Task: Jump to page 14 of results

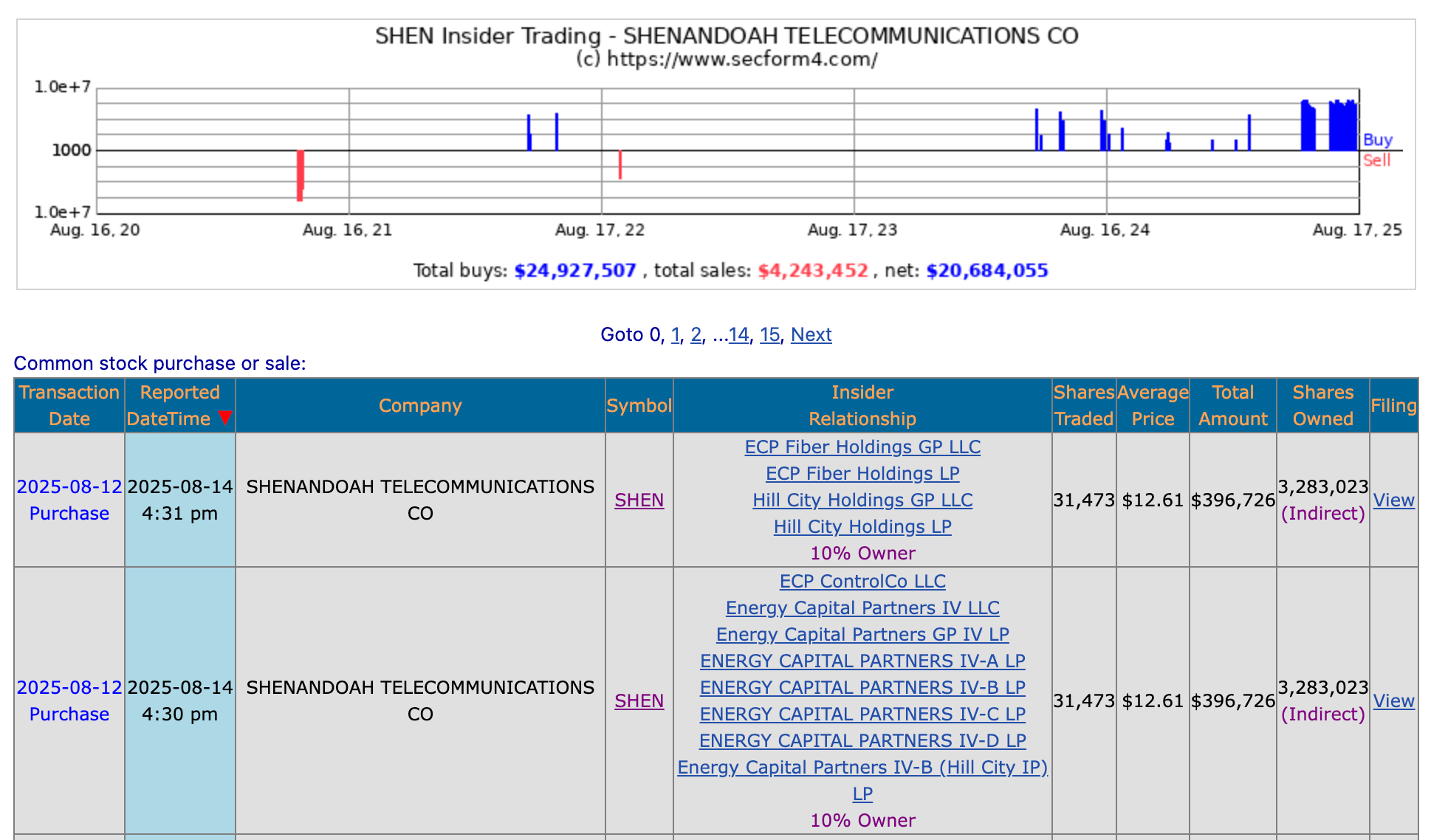Action: (x=738, y=335)
